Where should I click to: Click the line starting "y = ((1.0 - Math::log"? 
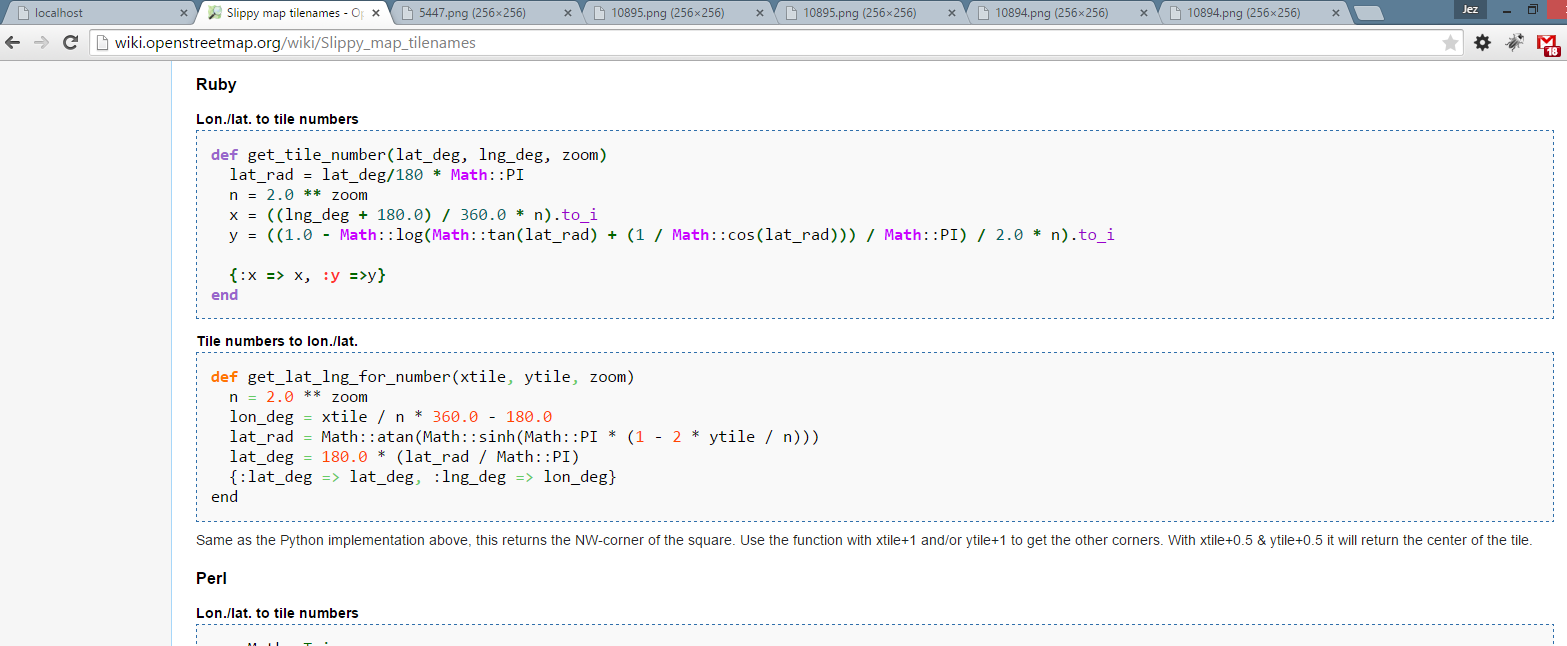click(x=672, y=235)
